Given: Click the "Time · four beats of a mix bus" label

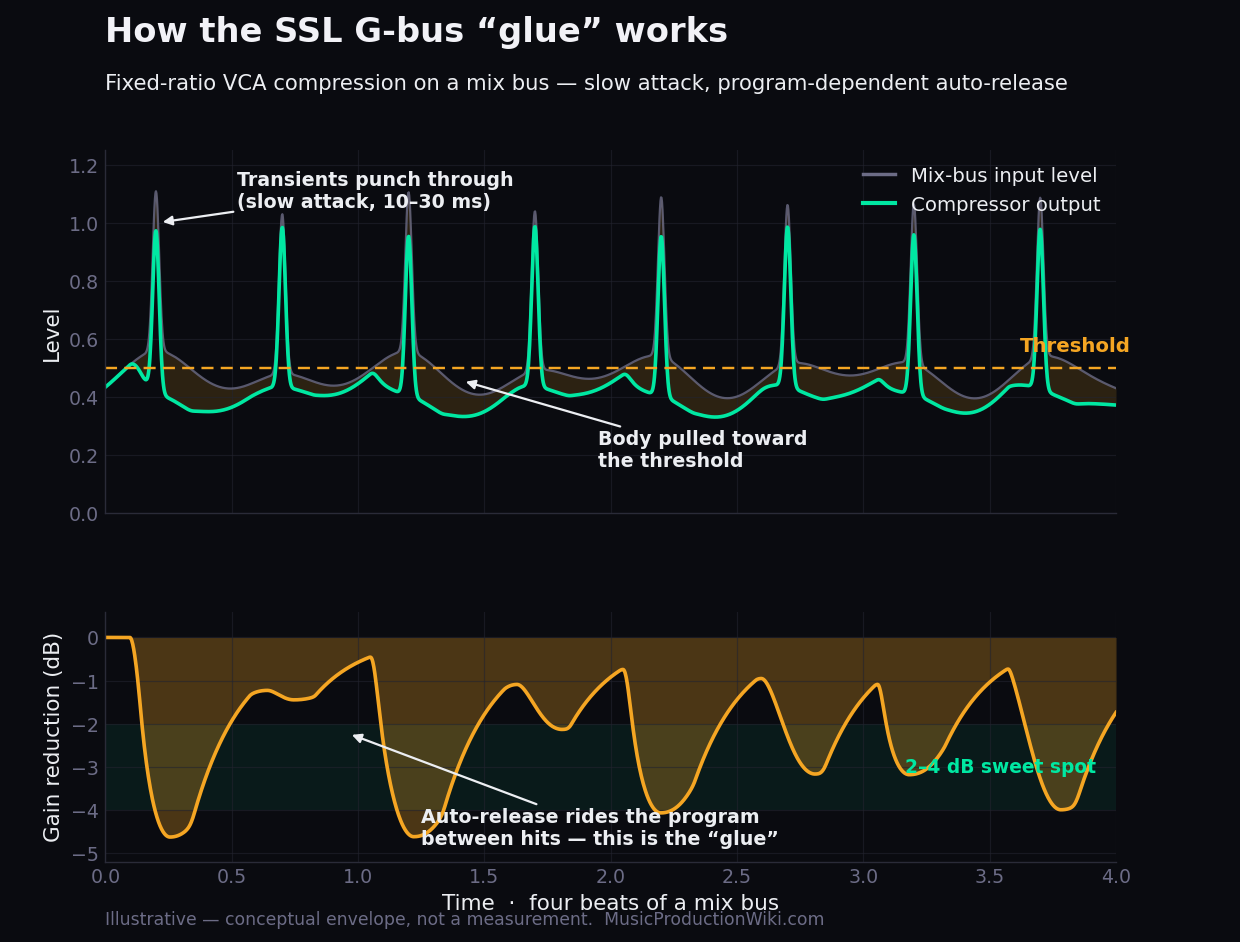Looking at the screenshot, I should tap(610, 903).
